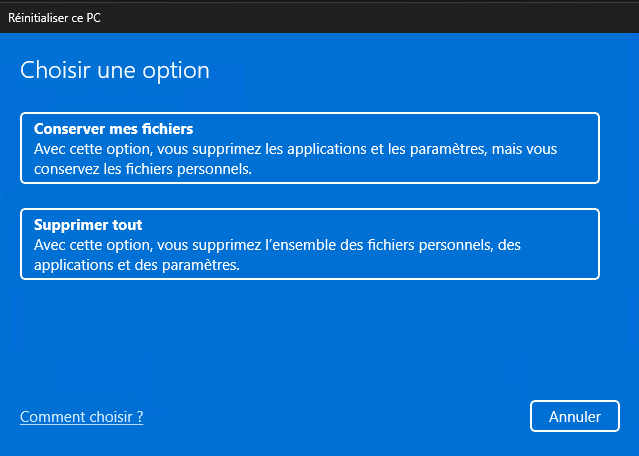Click first description line under "Supprimer tout"
The image size is (639, 456).
pyautogui.click(x=277, y=245)
